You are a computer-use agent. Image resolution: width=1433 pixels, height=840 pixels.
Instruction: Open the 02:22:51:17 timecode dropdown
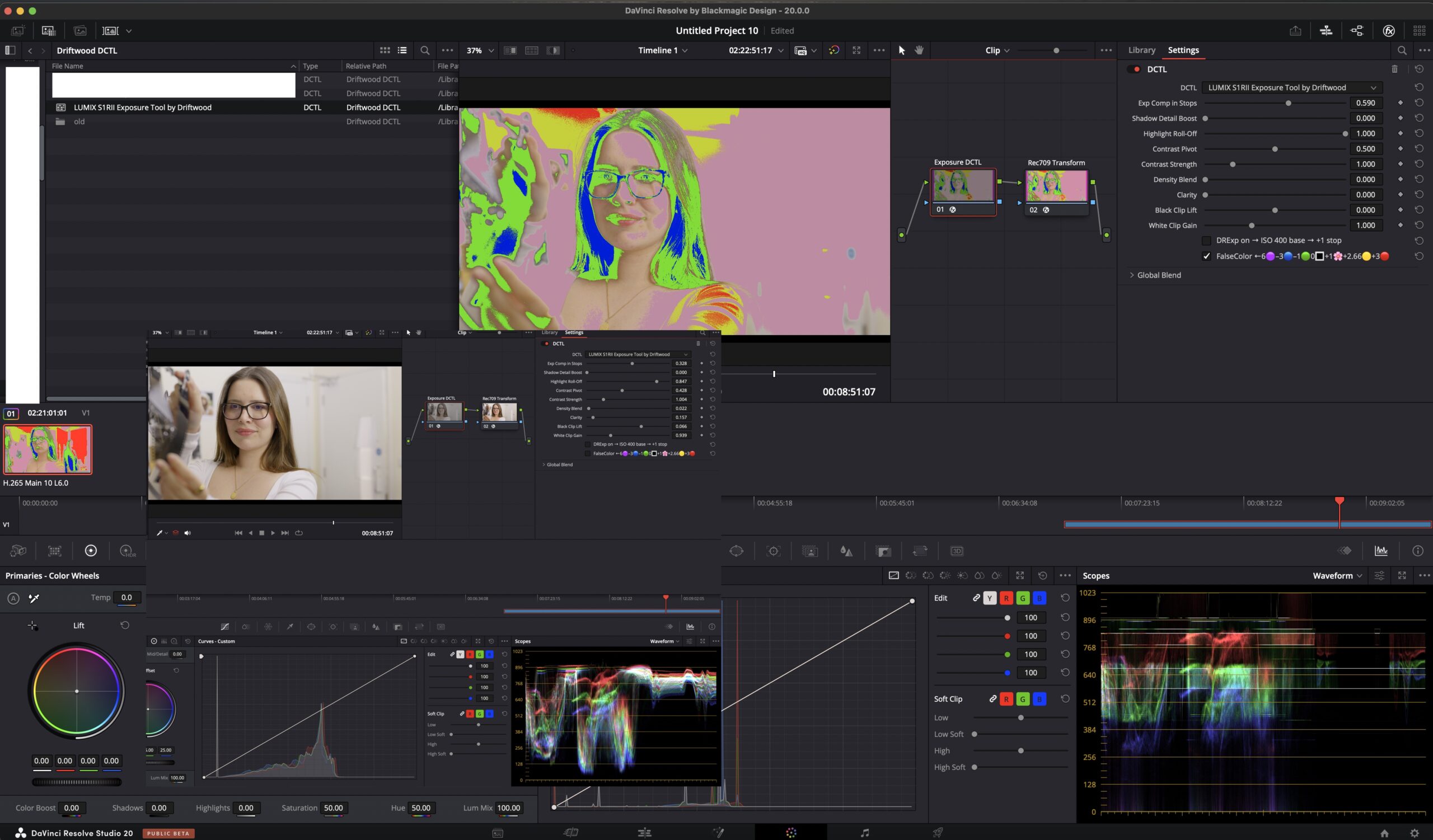tap(756, 50)
